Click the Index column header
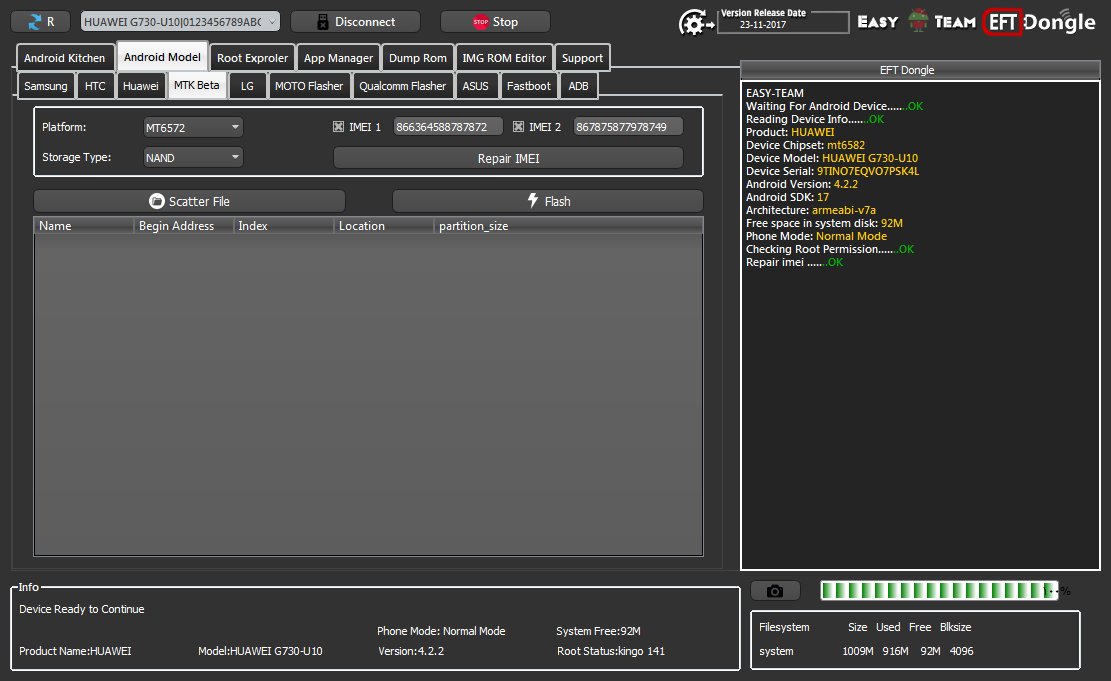 point(283,226)
